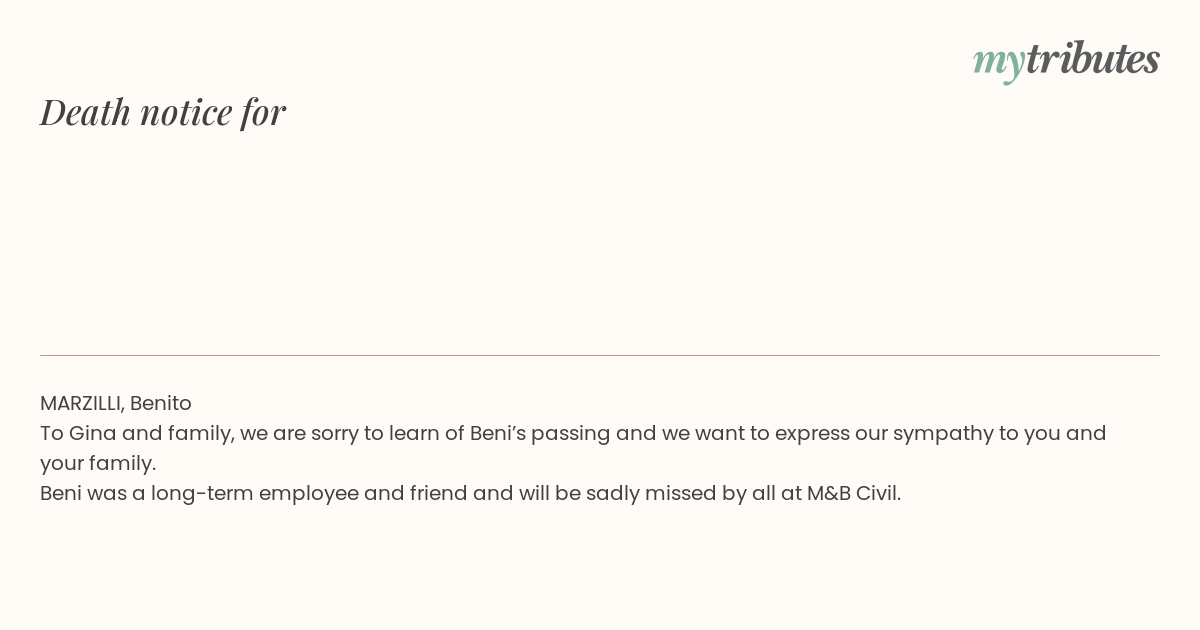This screenshot has width=1200, height=630.
Task: Click the word "Death" in the heading
Action: click(85, 112)
